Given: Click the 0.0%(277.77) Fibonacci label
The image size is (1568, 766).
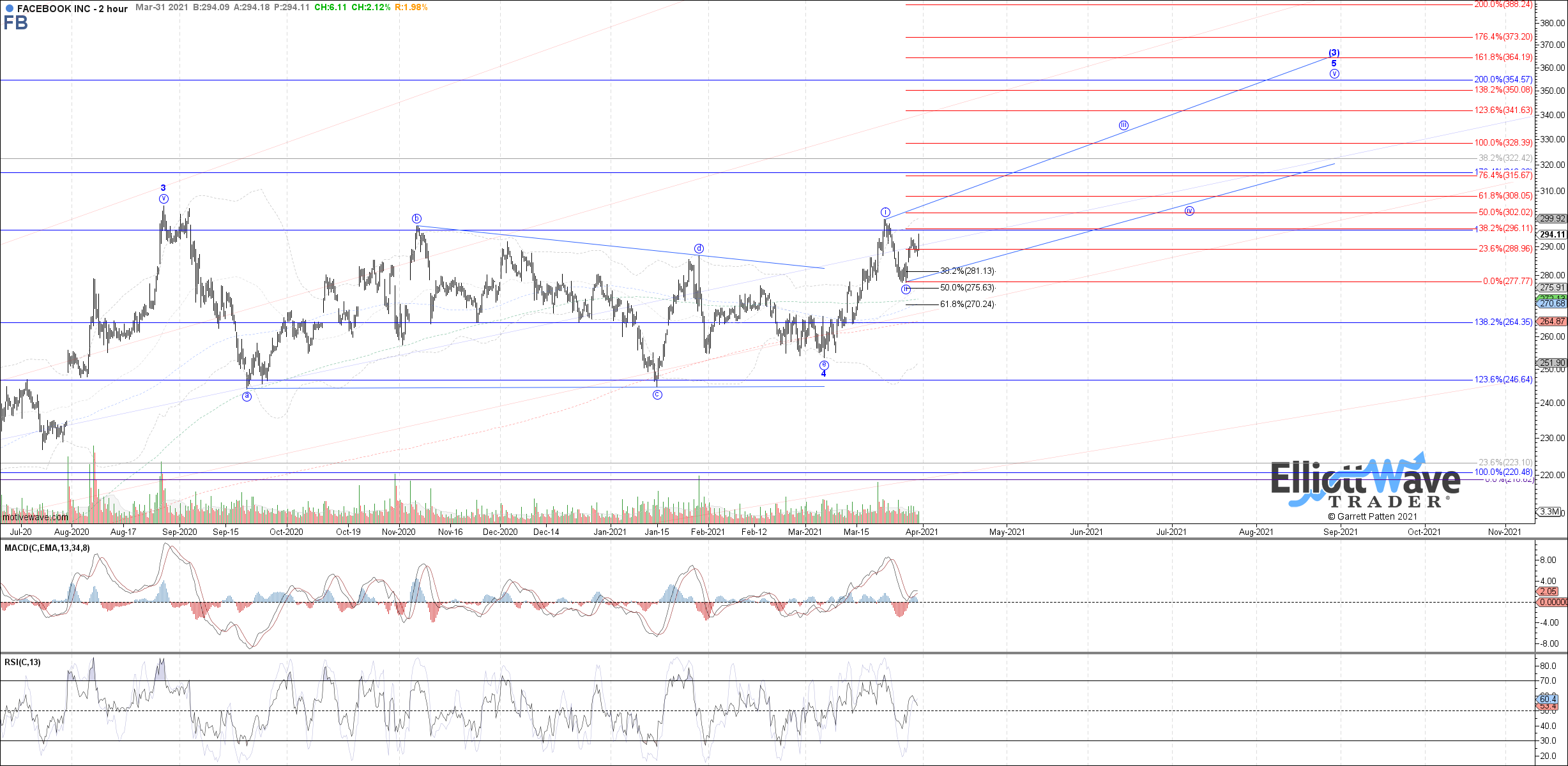Looking at the screenshot, I should coord(1507,282).
